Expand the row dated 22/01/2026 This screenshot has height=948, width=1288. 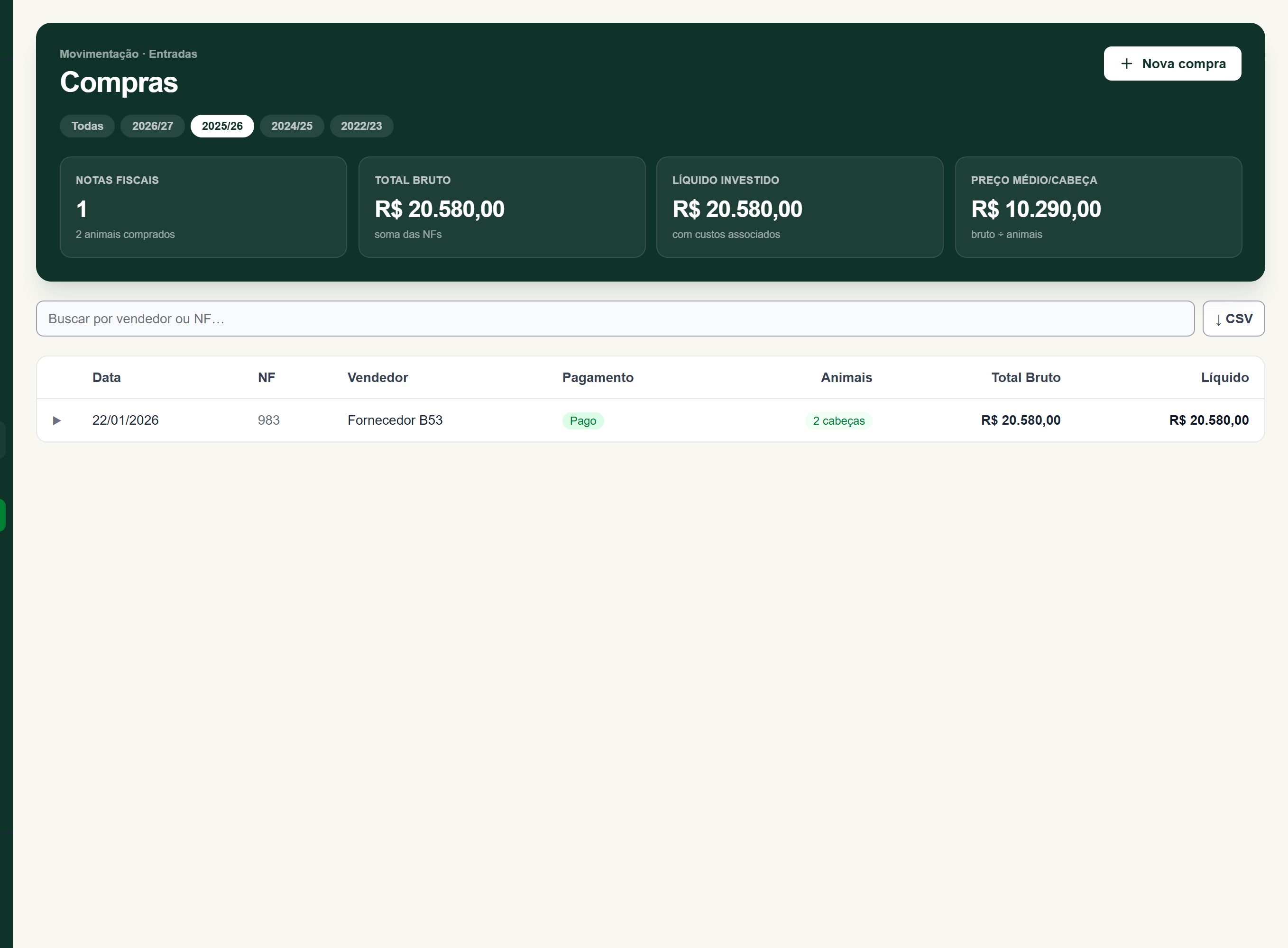tap(57, 420)
